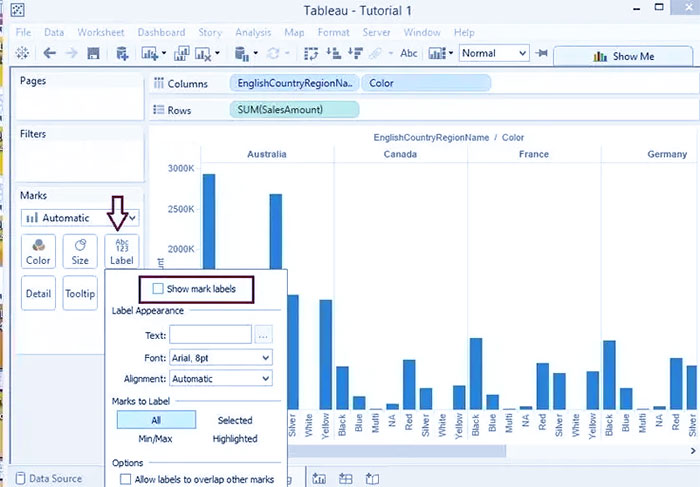The height and width of the screenshot is (487, 700).
Task: Click the Redo forward arrow
Action: click(71, 54)
